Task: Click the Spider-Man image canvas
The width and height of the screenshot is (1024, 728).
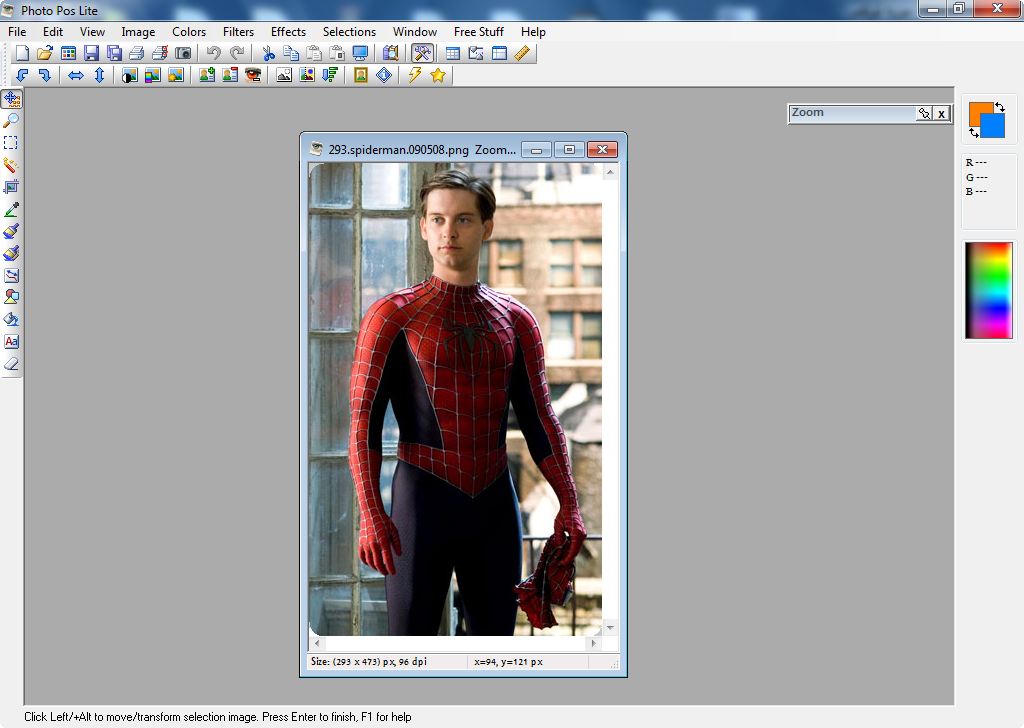Action: tap(455, 399)
